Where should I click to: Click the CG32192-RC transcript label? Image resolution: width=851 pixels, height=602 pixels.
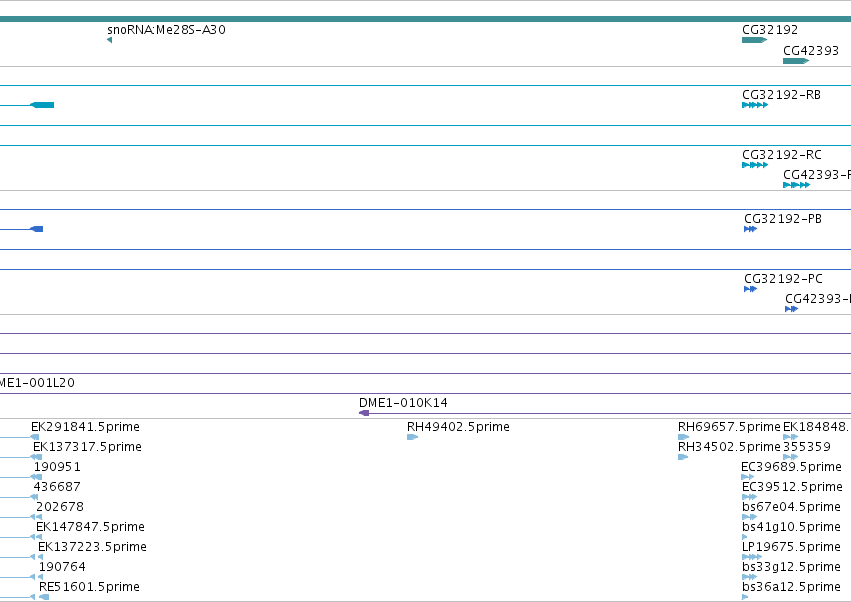[x=782, y=155]
